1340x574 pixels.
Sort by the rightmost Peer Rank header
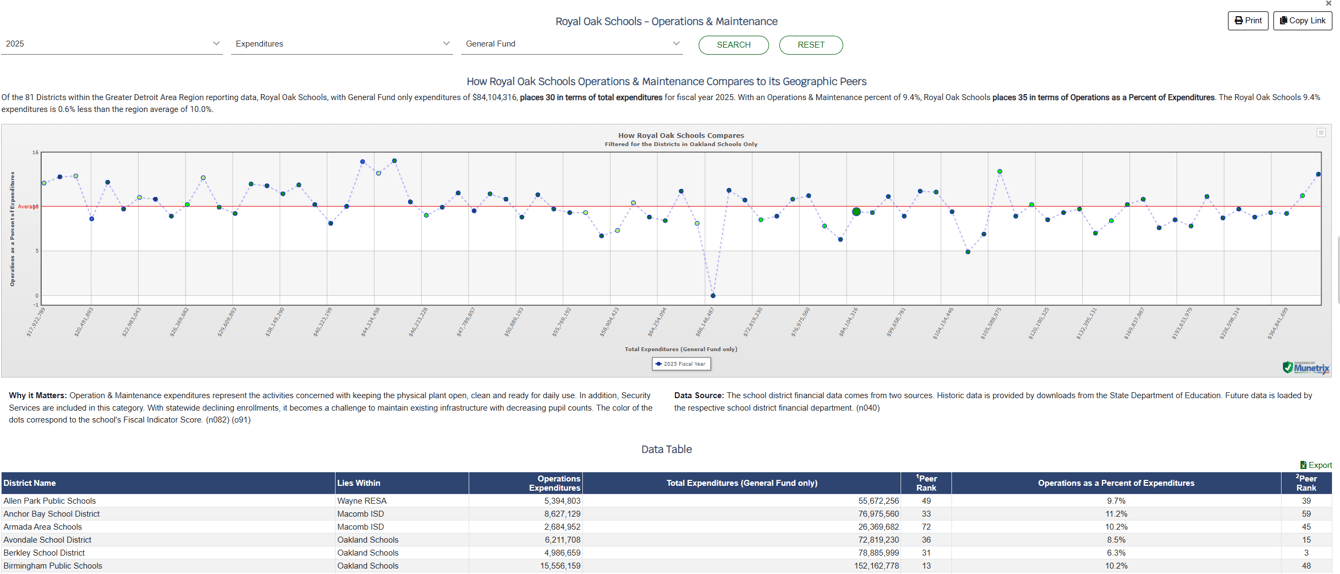1307,483
